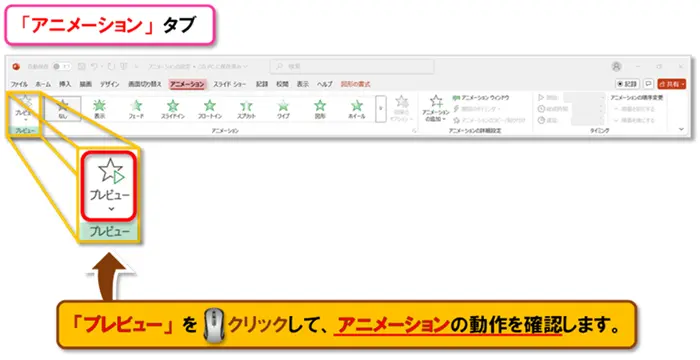Start slideshow from Quick Access Toolbar
700x360 pixels.
124,67
